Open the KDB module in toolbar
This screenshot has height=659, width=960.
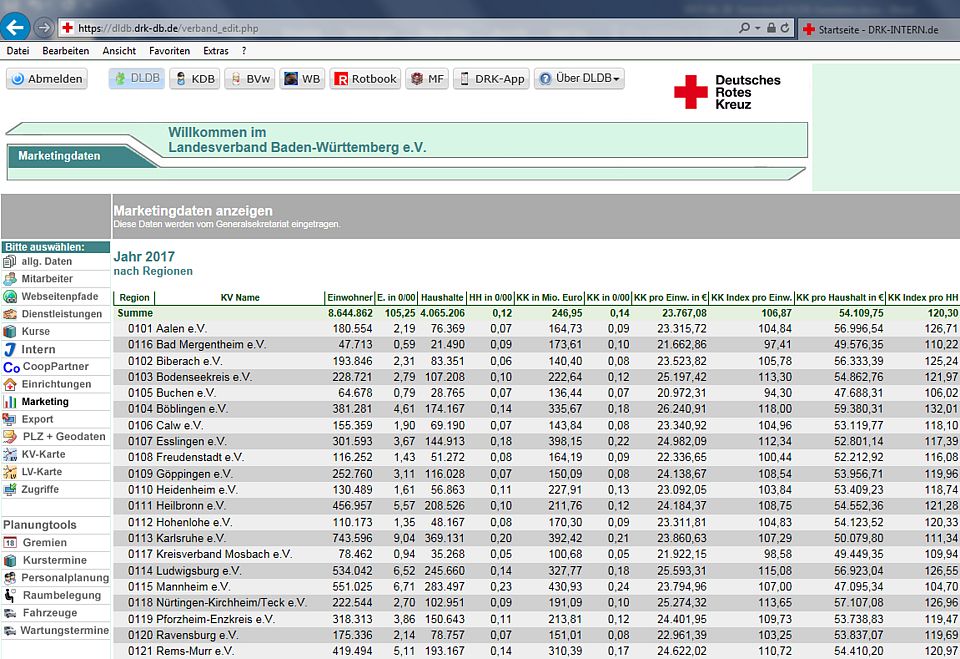193,79
